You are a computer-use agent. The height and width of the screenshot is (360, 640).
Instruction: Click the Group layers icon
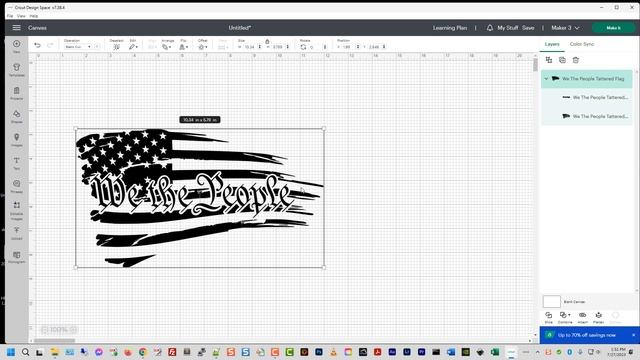pos(549,60)
